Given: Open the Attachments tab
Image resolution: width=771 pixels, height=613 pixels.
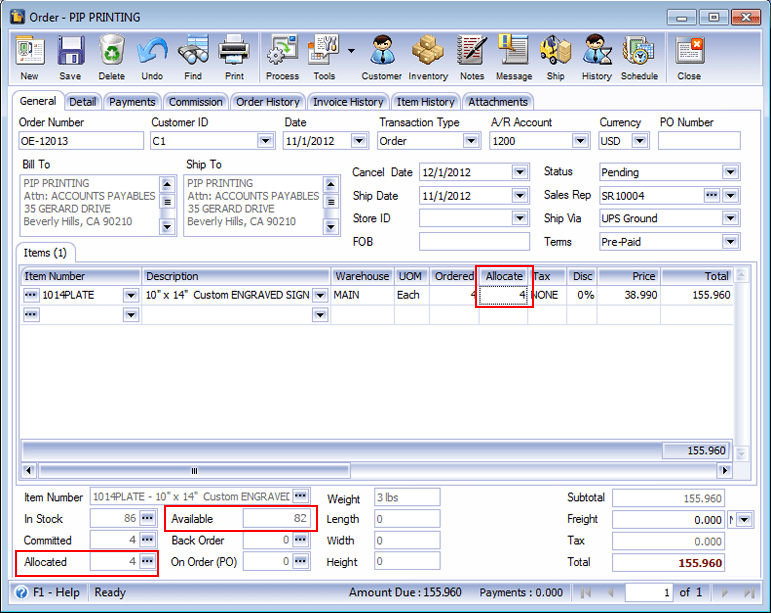Looking at the screenshot, I should (x=498, y=102).
